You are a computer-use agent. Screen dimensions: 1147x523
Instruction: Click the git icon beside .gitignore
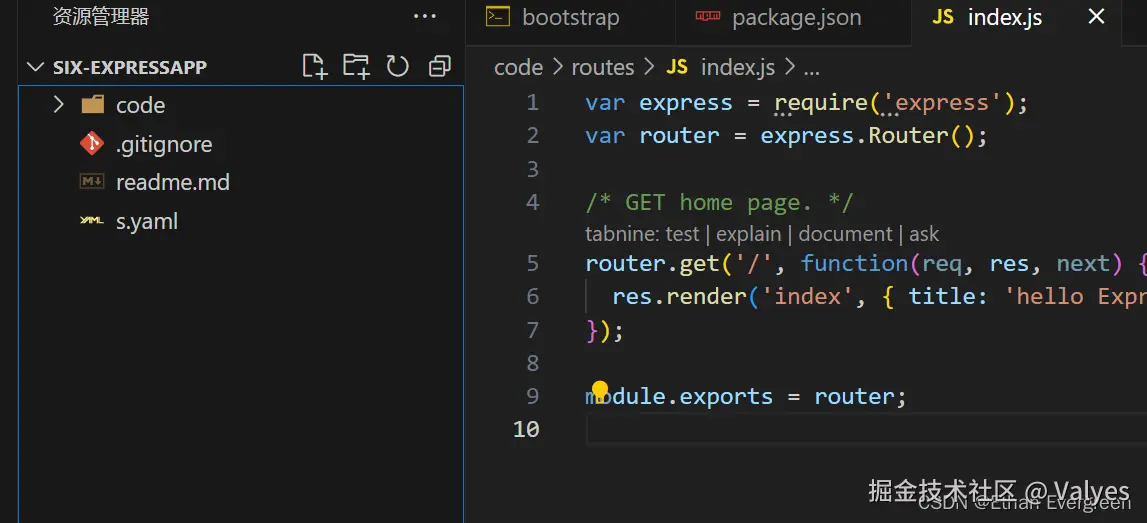coord(92,143)
